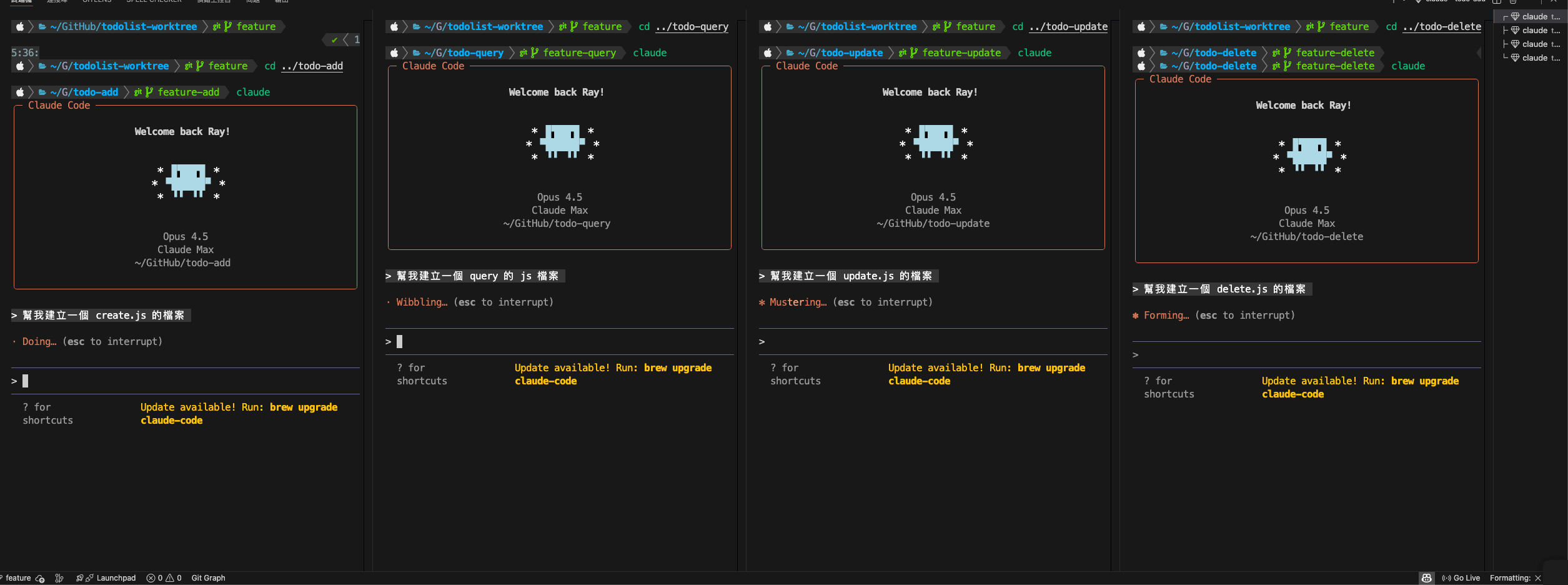This screenshot has width=1568, height=585.
Task: Click the '~/GitHub/todo-add' path in welcome box
Action: (x=182, y=263)
